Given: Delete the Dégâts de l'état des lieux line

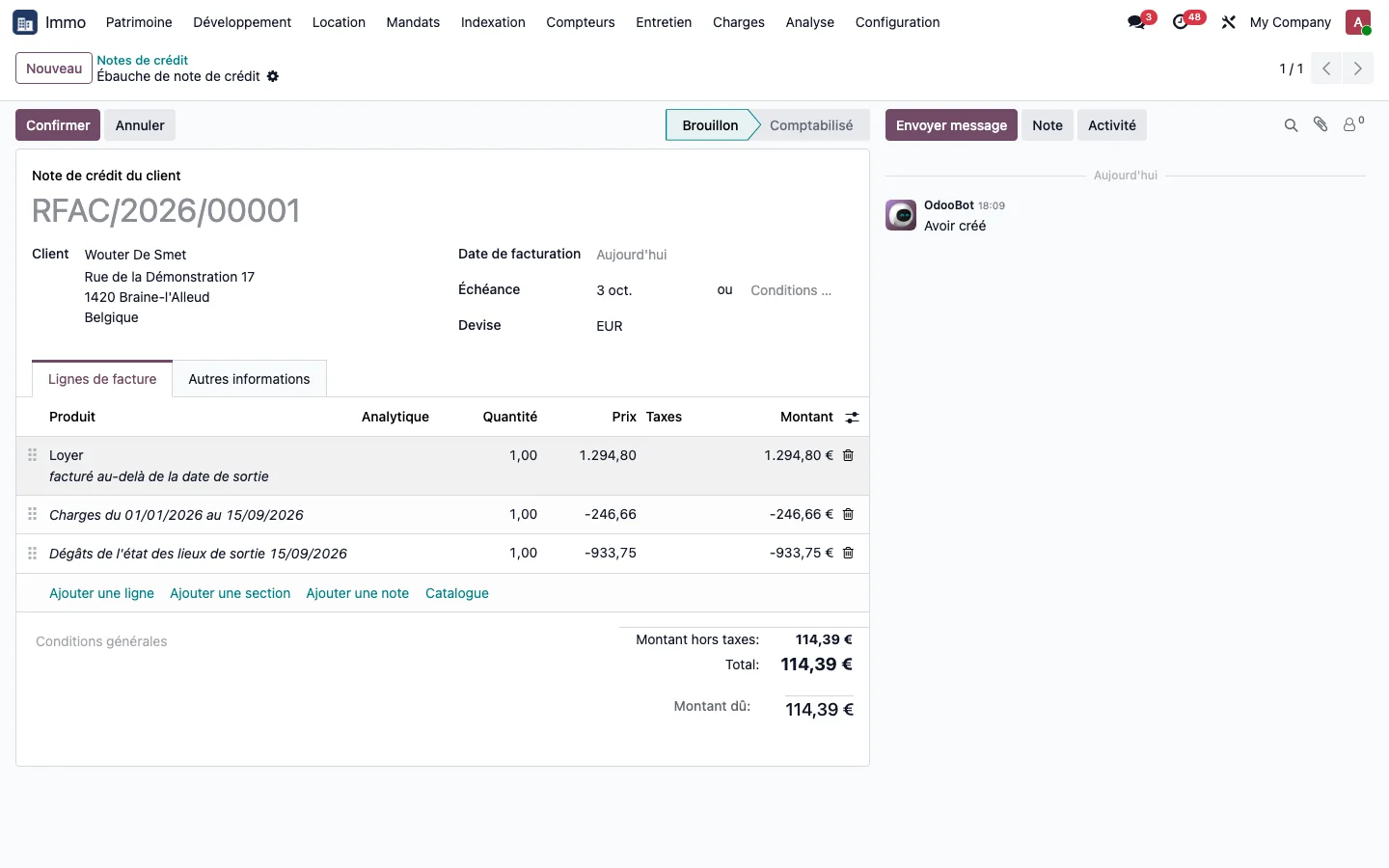Looking at the screenshot, I should (x=848, y=553).
